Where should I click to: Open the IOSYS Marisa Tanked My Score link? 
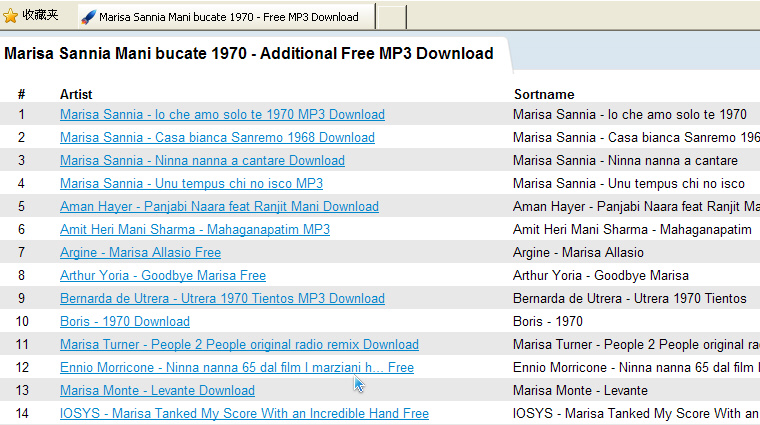pos(244,413)
